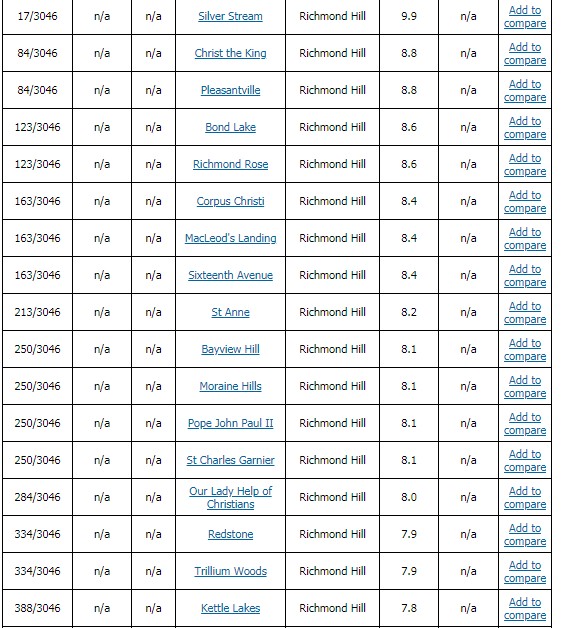Click the Pleasantville school link
This screenshot has height=628, width=571.
tap(230, 90)
